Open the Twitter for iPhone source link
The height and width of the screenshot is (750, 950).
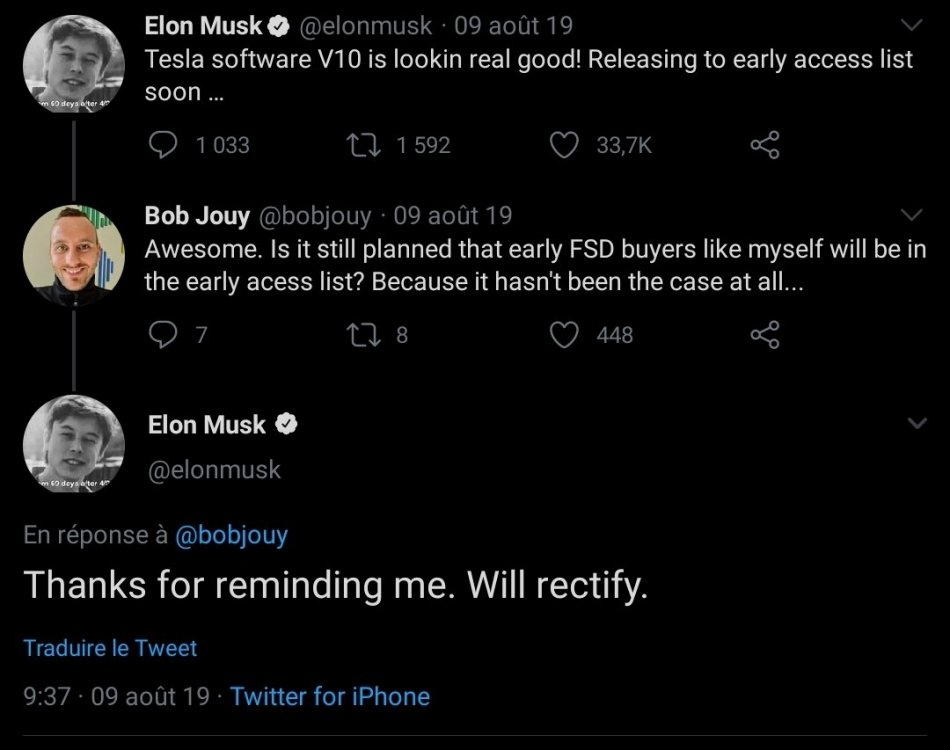coord(330,696)
